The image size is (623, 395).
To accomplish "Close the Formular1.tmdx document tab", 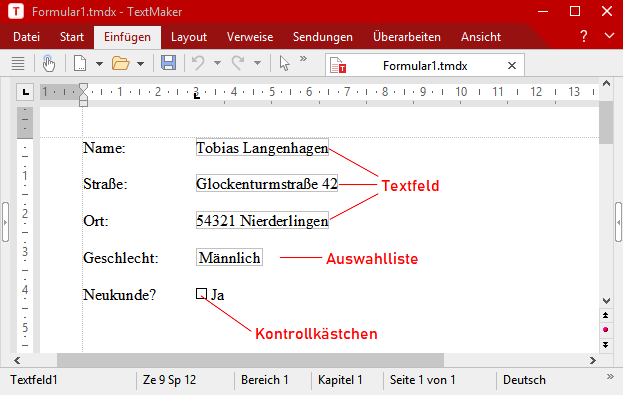I will coord(512,66).
